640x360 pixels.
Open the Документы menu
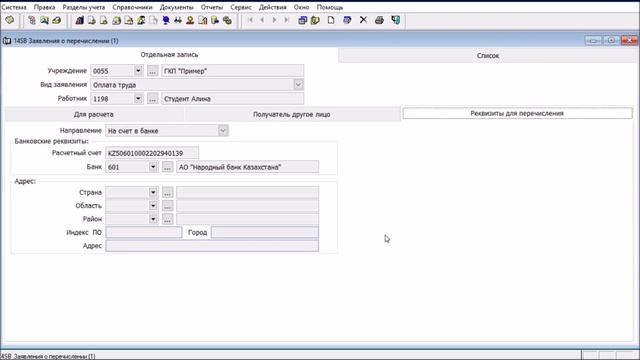click(176, 7)
